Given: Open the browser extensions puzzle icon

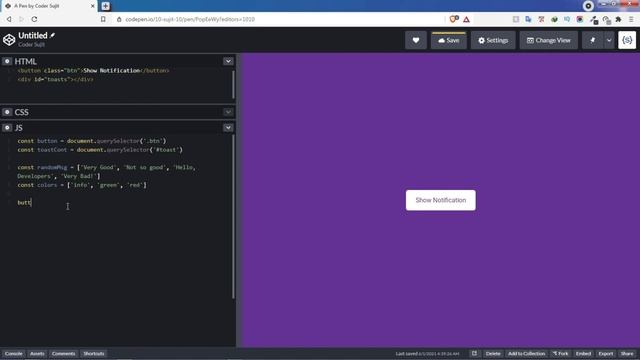Looking at the screenshot, I should pos(618,19).
